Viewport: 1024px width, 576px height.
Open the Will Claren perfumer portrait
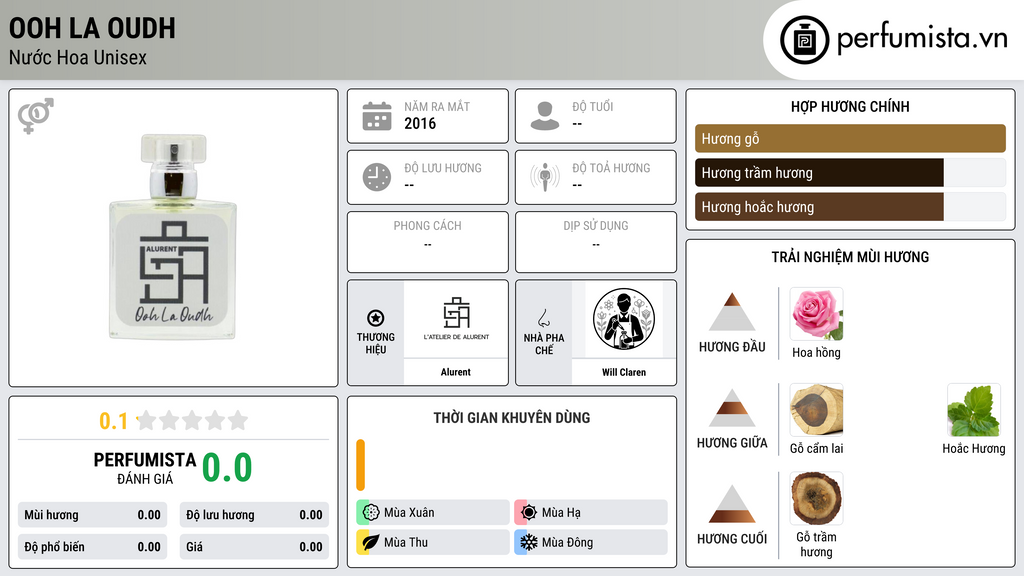tap(624, 319)
